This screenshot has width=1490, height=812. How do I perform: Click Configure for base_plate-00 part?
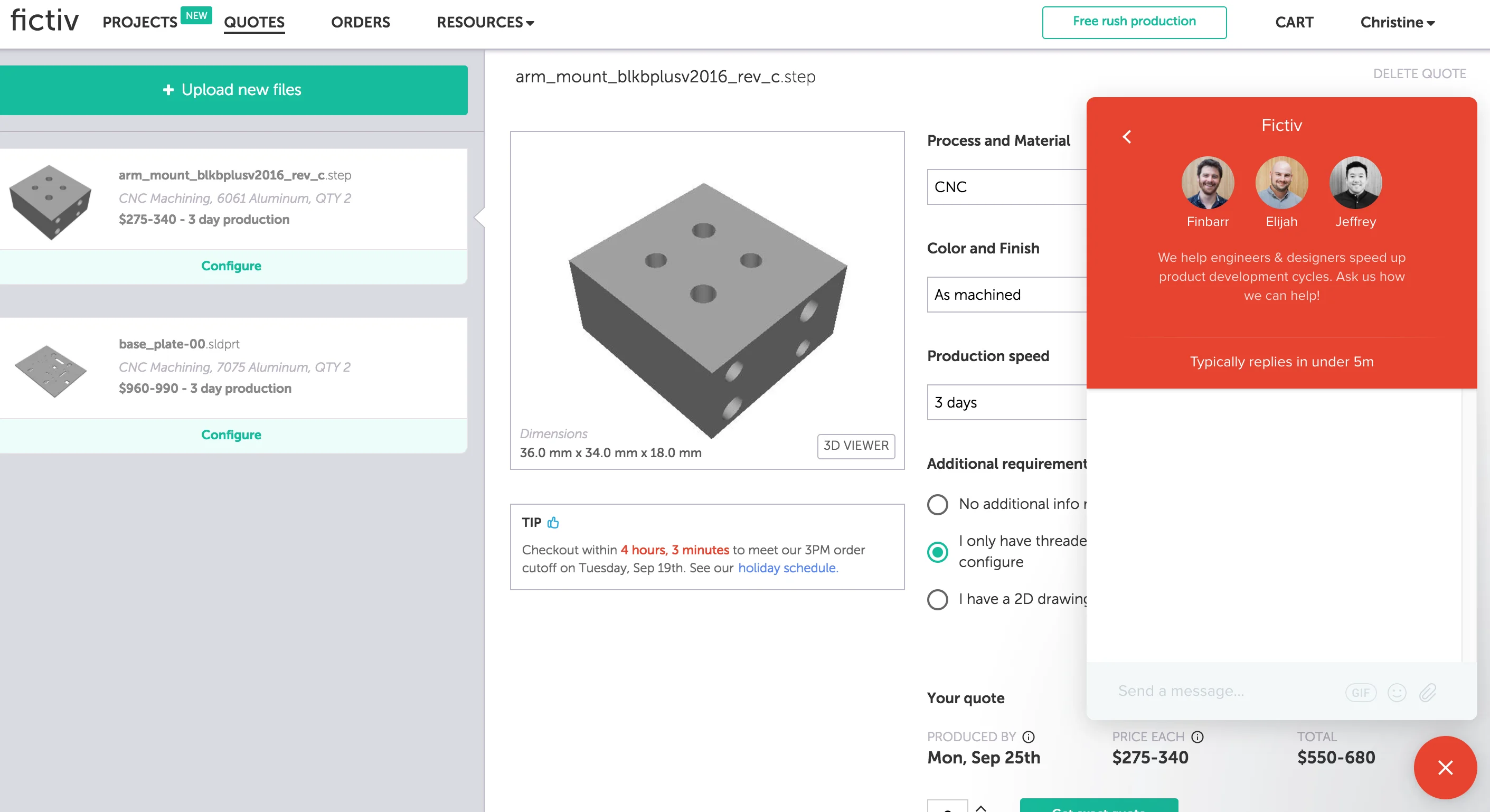[231, 435]
